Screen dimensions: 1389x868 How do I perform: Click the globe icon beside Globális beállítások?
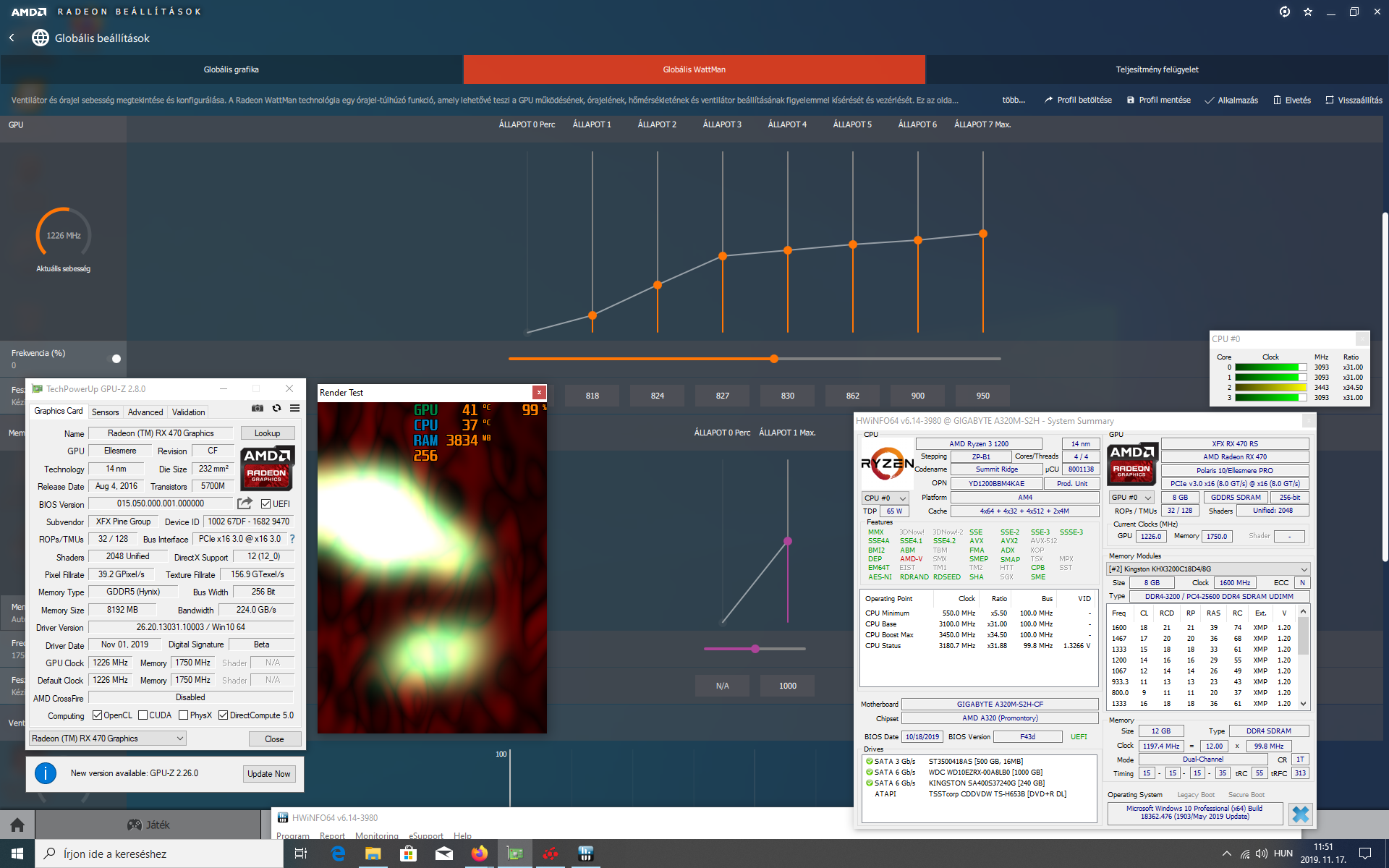point(41,38)
